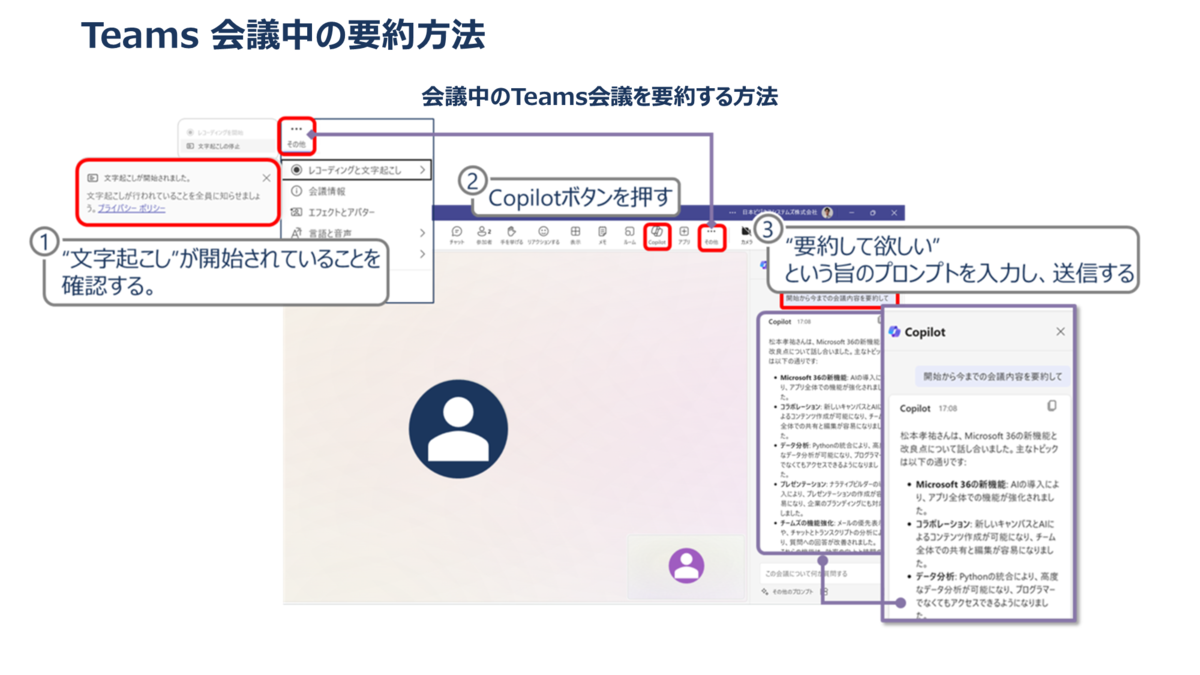Click the company name text in the title bar
This screenshot has width=1200, height=675.
coord(781,213)
